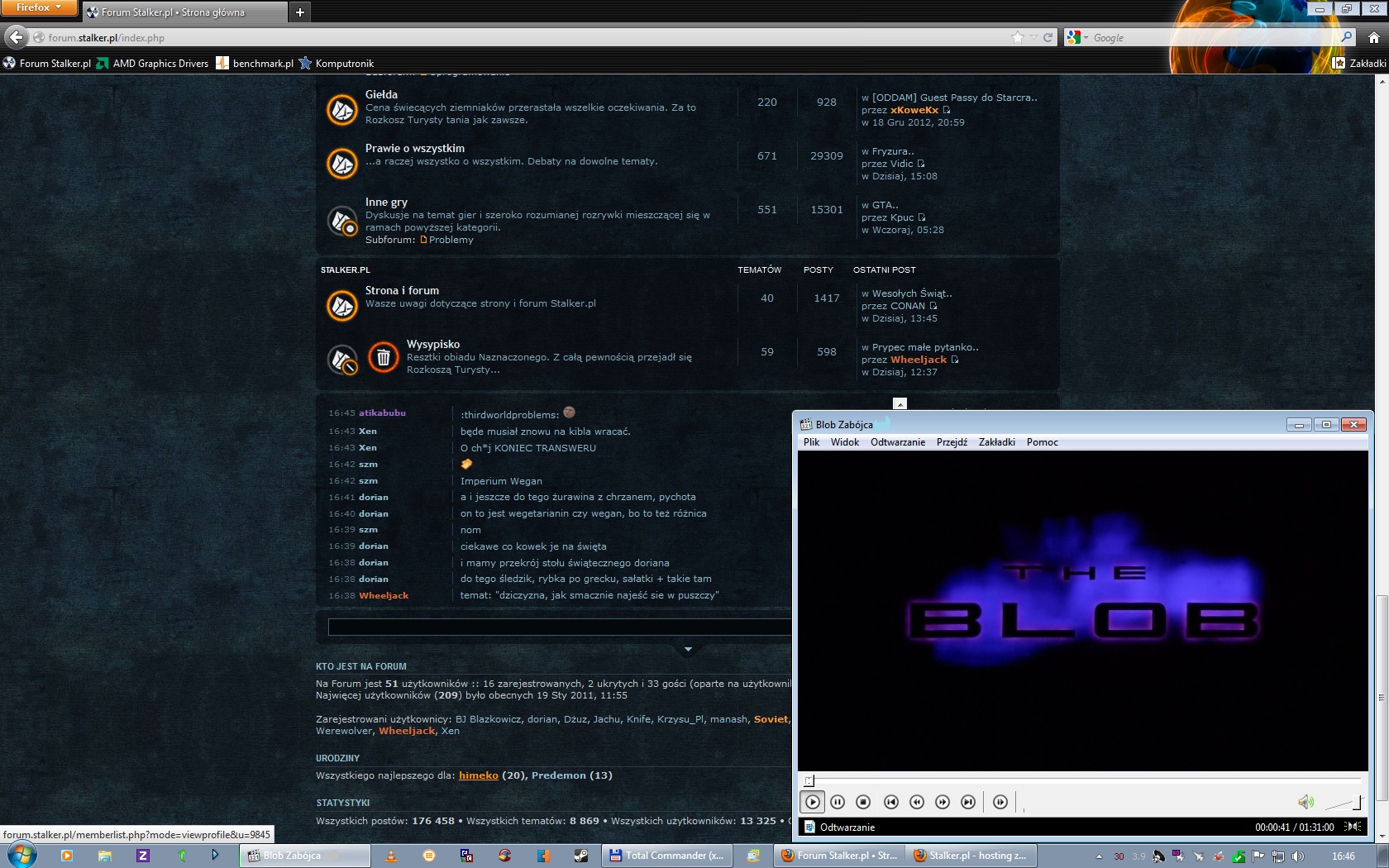Click the Inne gry forum status icon
The image size is (1389, 868).
(341, 222)
